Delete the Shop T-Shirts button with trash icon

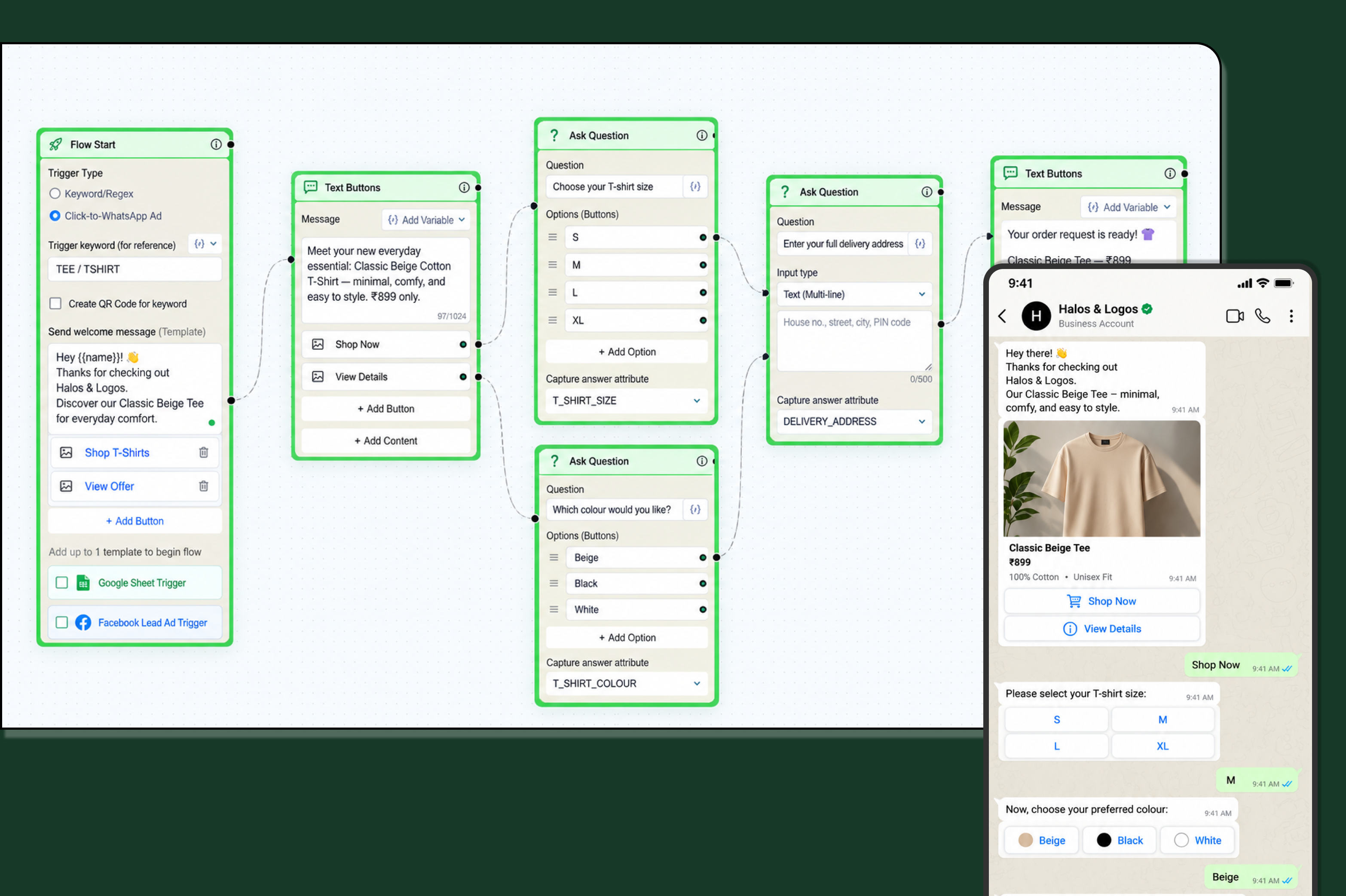point(203,453)
